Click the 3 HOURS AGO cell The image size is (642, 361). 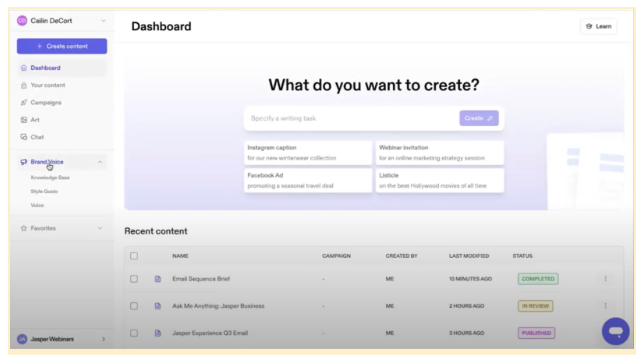coord(466,333)
